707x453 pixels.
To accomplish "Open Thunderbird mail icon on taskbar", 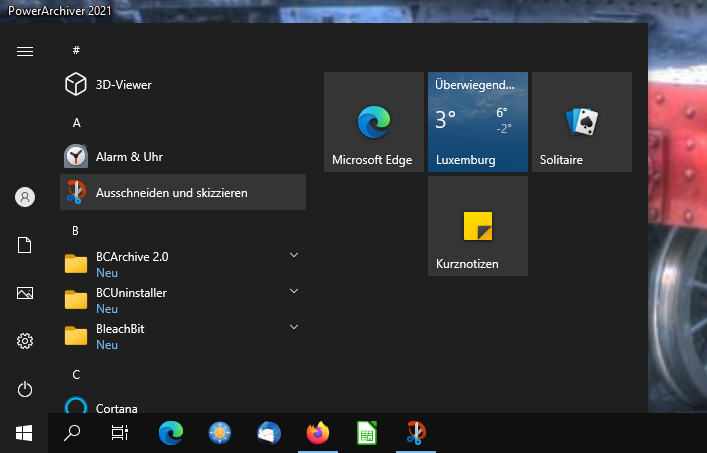I will coord(269,433).
